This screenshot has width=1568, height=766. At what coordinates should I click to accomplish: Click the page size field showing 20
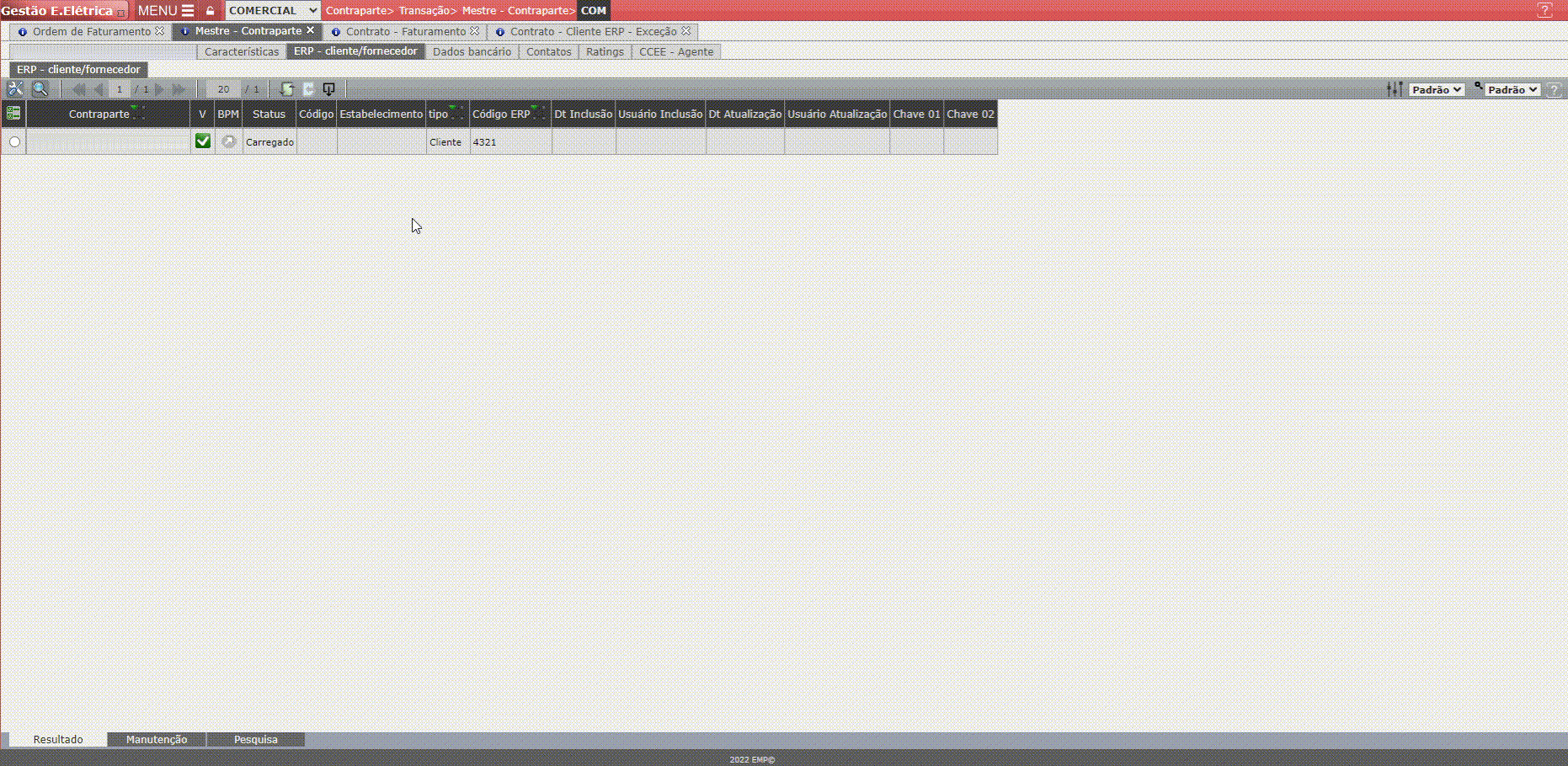(x=223, y=89)
